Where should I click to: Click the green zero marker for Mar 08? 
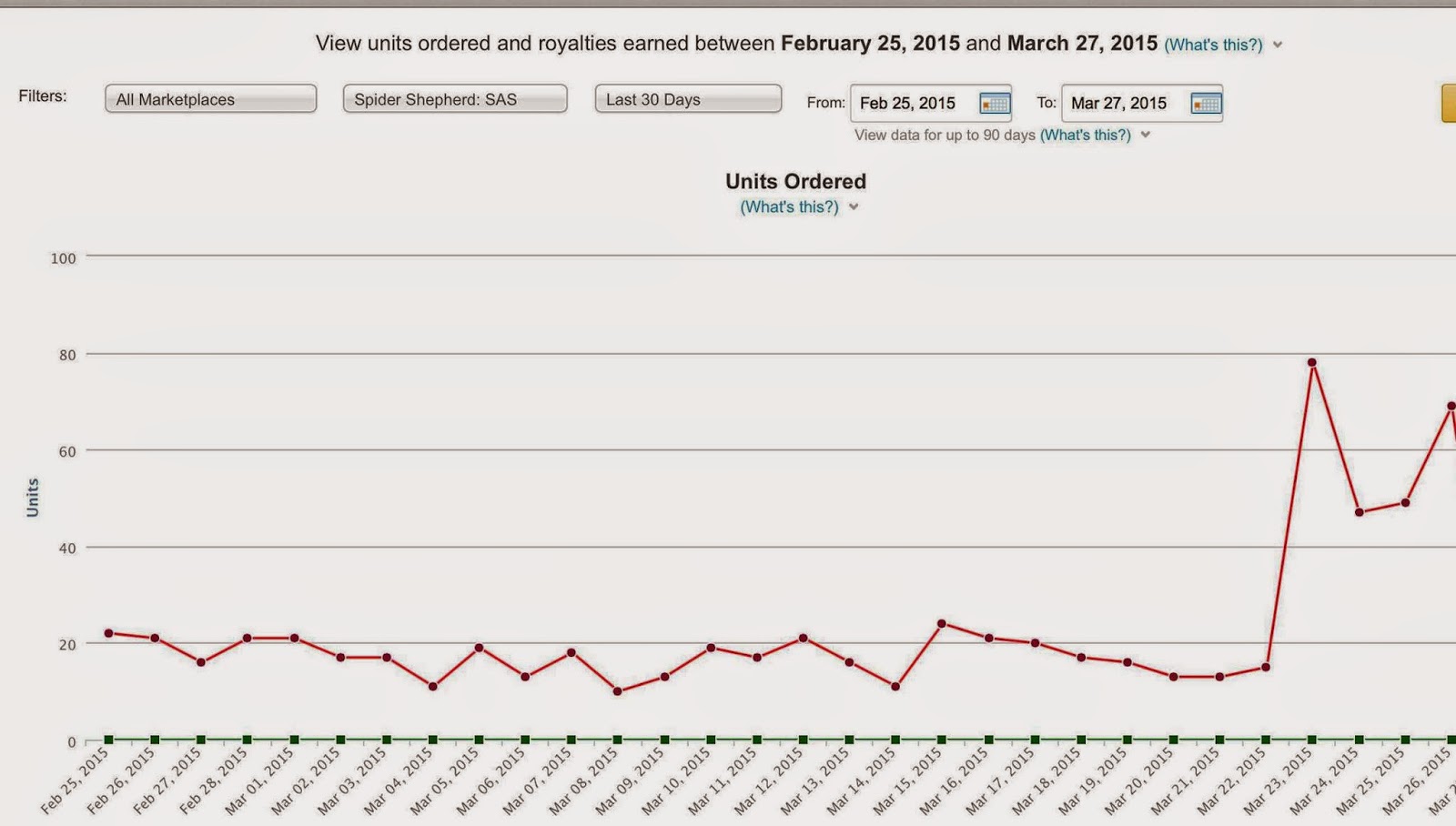[x=618, y=740]
